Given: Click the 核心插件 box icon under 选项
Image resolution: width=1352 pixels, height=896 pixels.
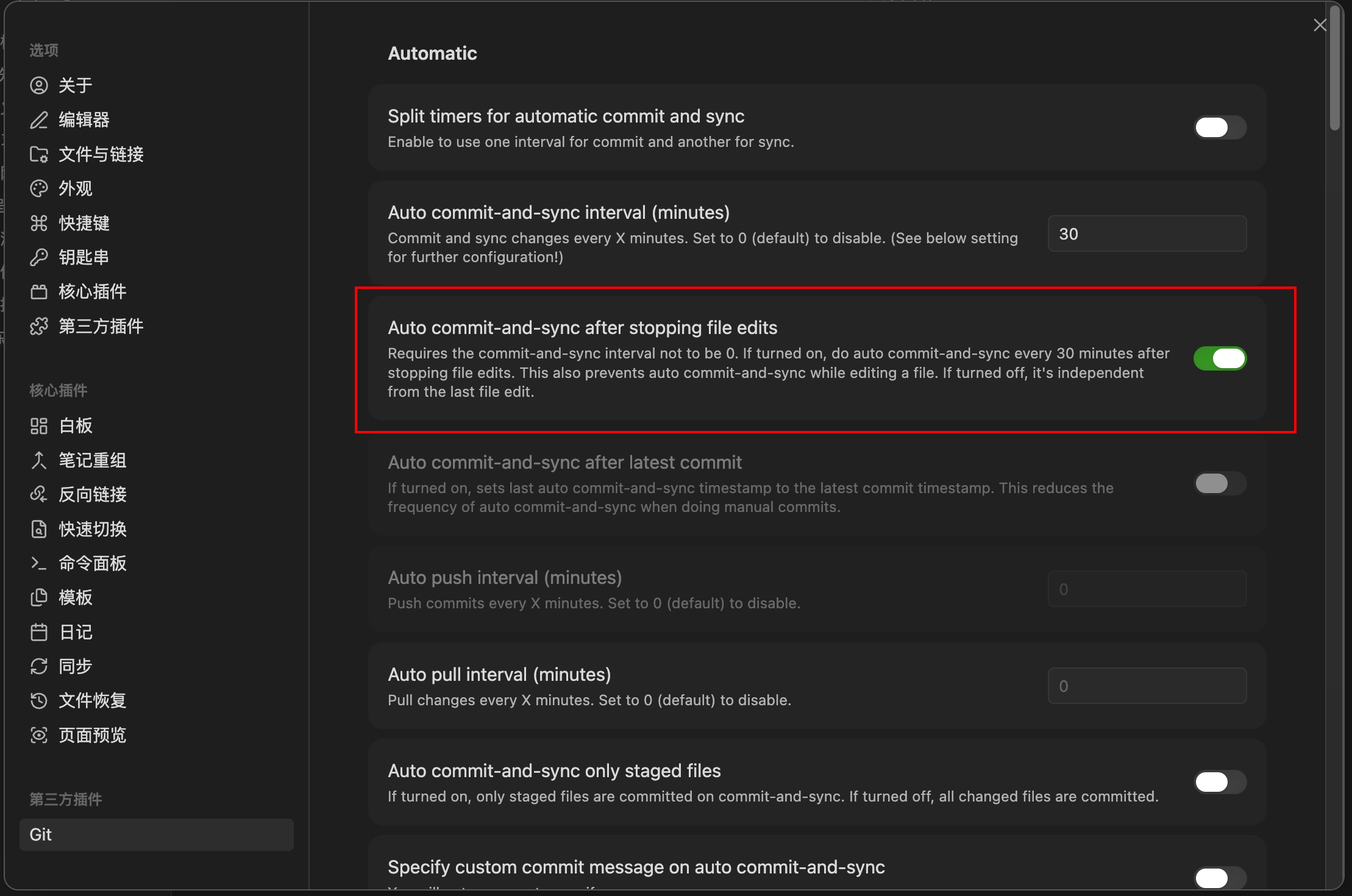Looking at the screenshot, I should coord(39,292).
